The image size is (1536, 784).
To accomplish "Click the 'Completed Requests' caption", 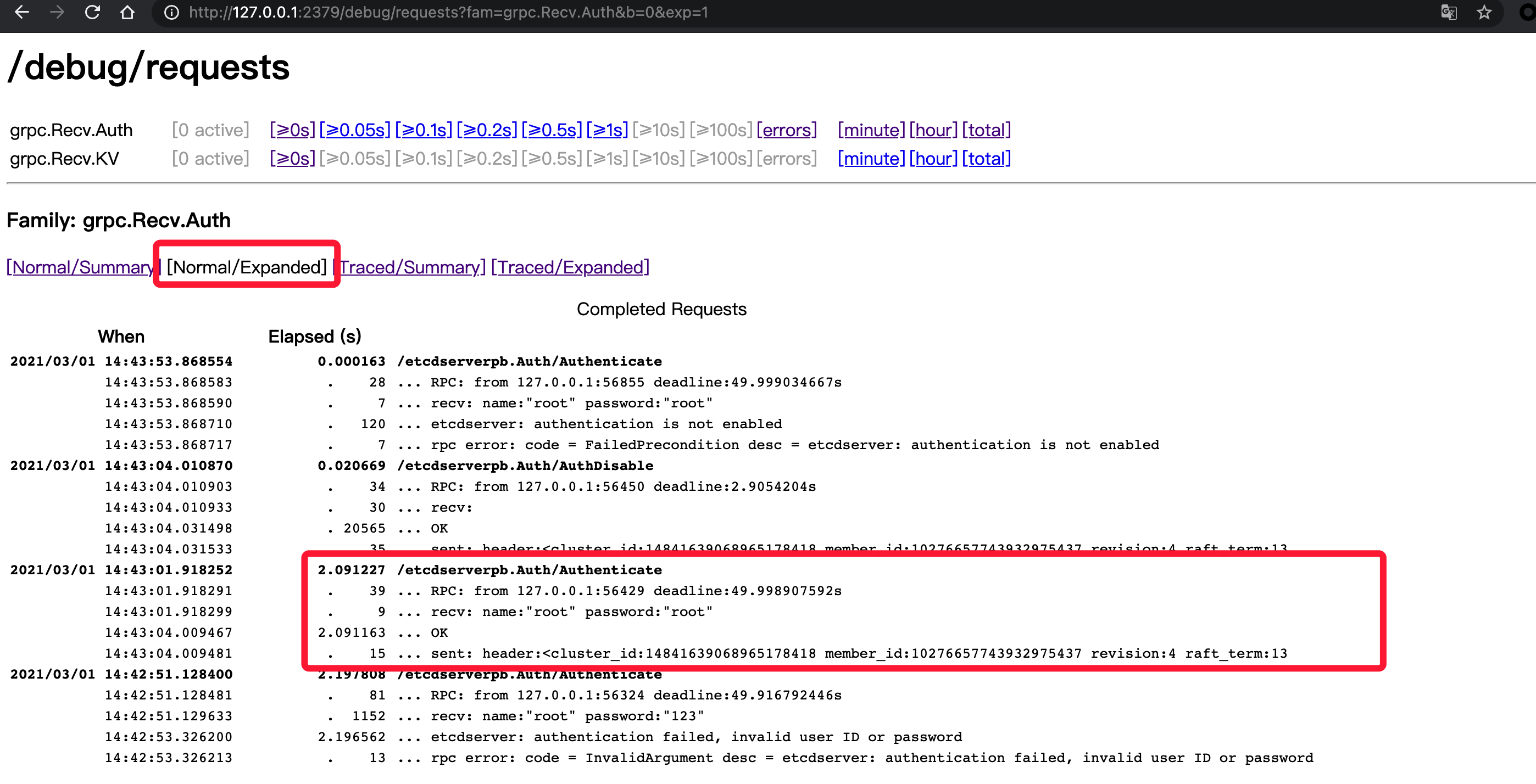I will (x=661, y=309).
